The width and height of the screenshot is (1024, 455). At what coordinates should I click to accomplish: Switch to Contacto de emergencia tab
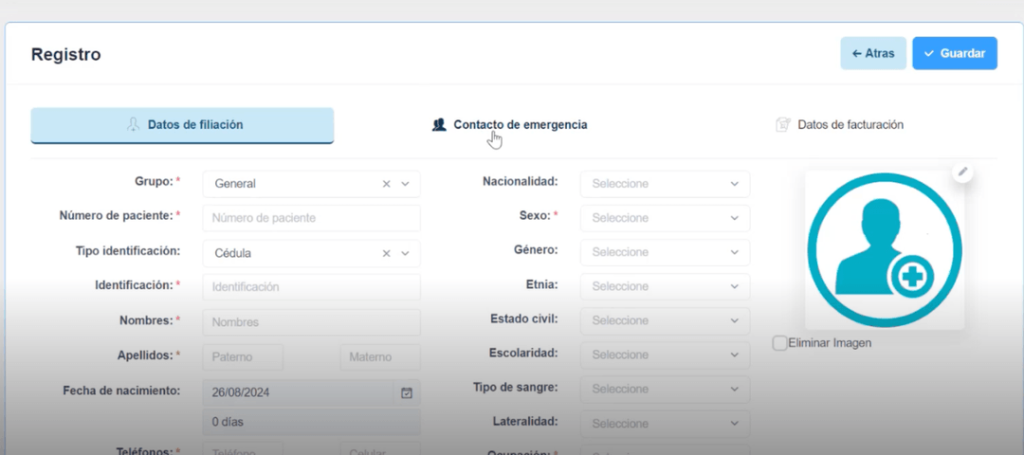(519, 125)
